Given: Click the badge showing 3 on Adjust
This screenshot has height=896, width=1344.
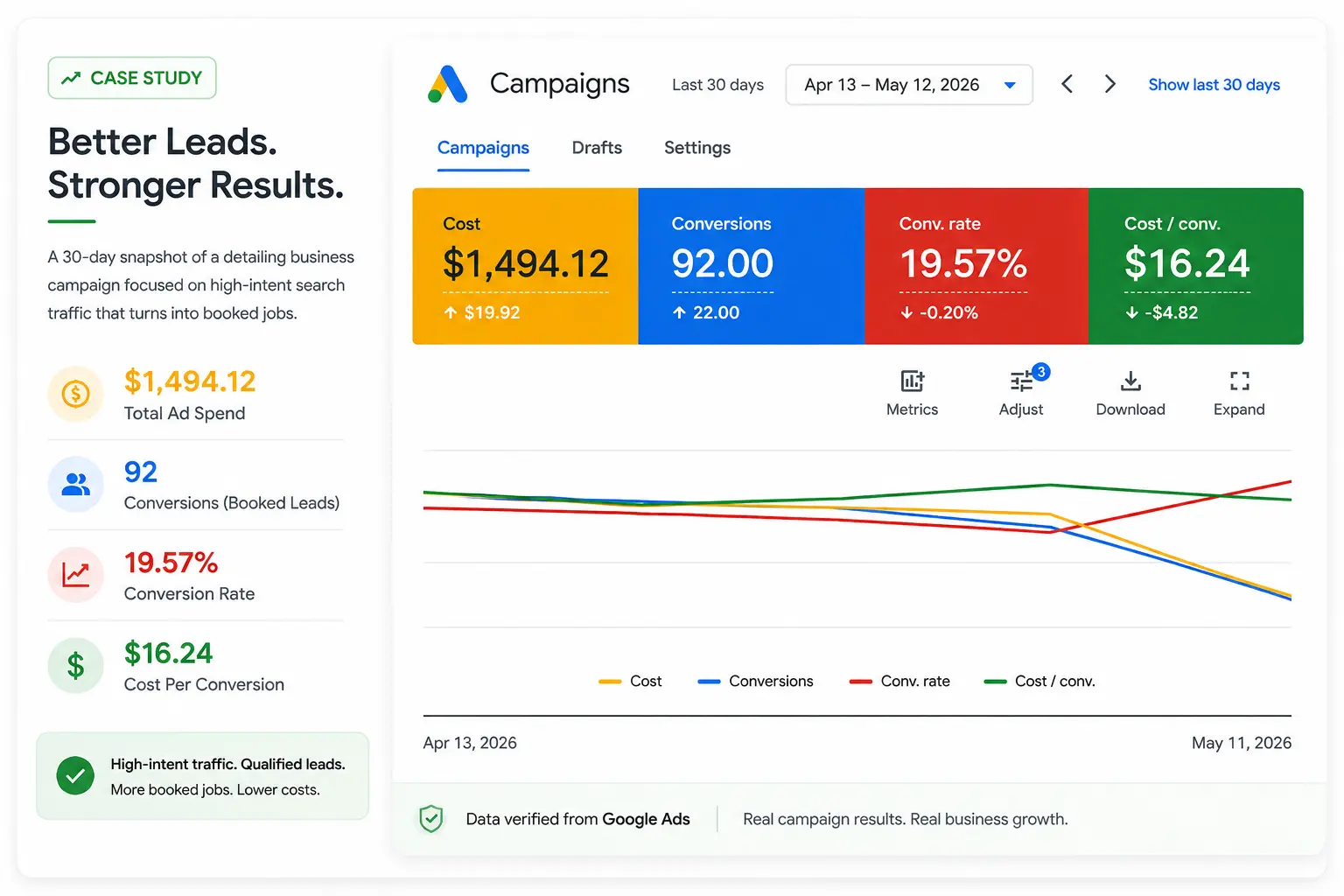Looking at the screenshot, I should 1040,372.
